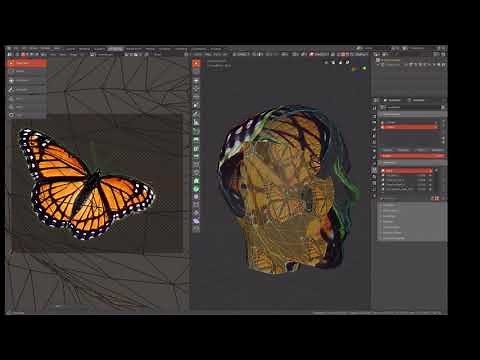Select the Smooth vertices tool
This screenshot has width=480, height=360.
[x=196, y=197]
